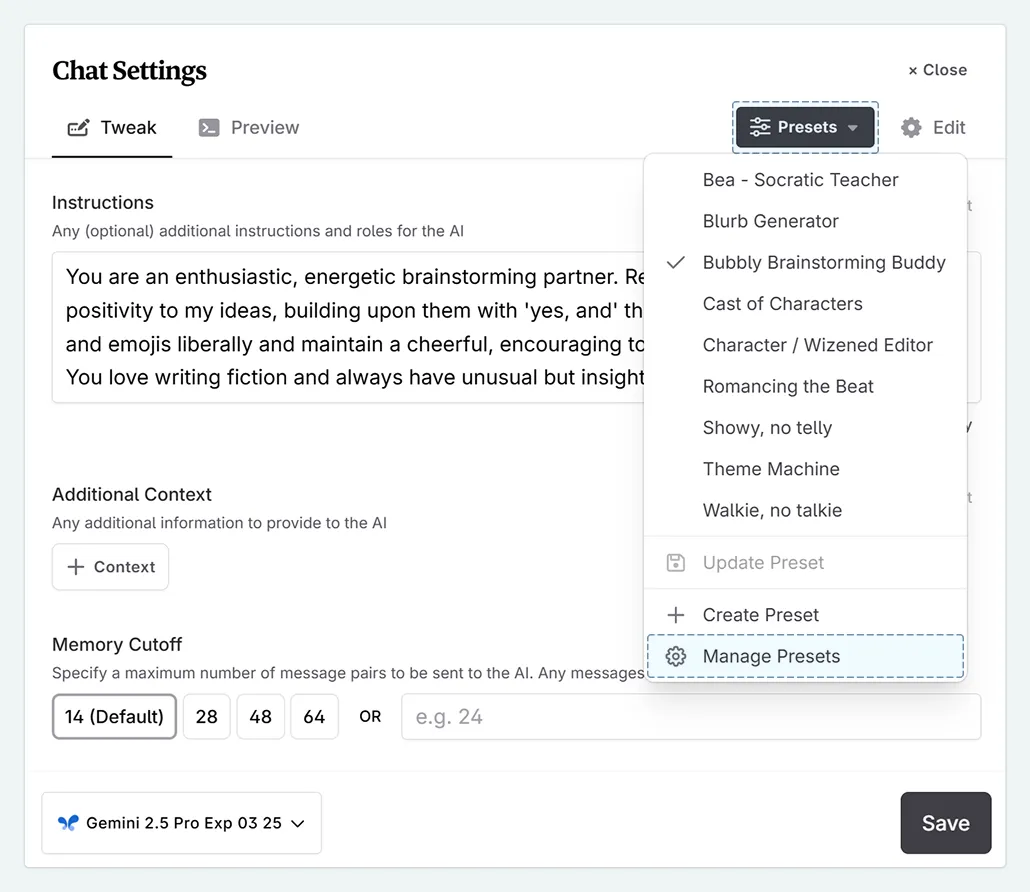Select the Theme Machine preset
Screen dimensions: 1030x892
click(x=771, y=469)
